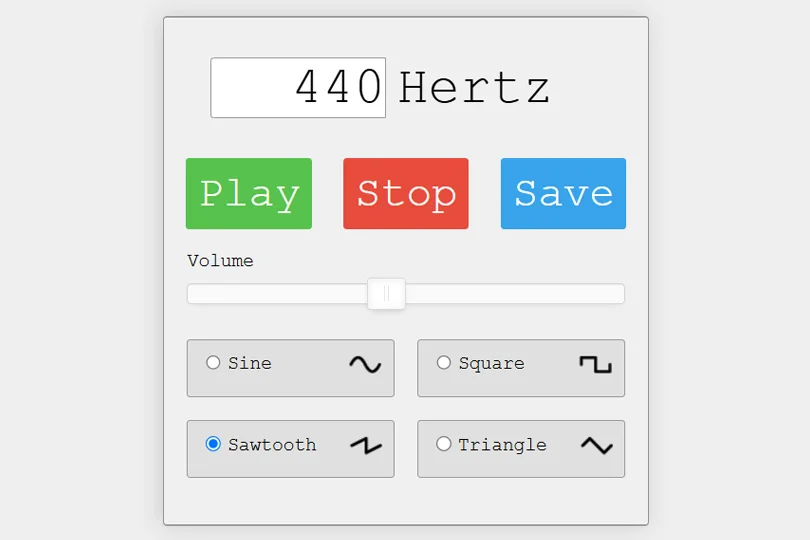This screenshot has height=540, width=810.
Task: Click the Volume slider handle
Action: (386, 294)
